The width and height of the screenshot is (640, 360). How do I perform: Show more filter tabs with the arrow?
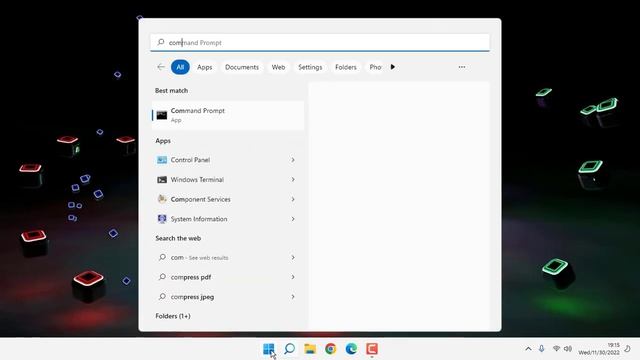tap(393, 67)
